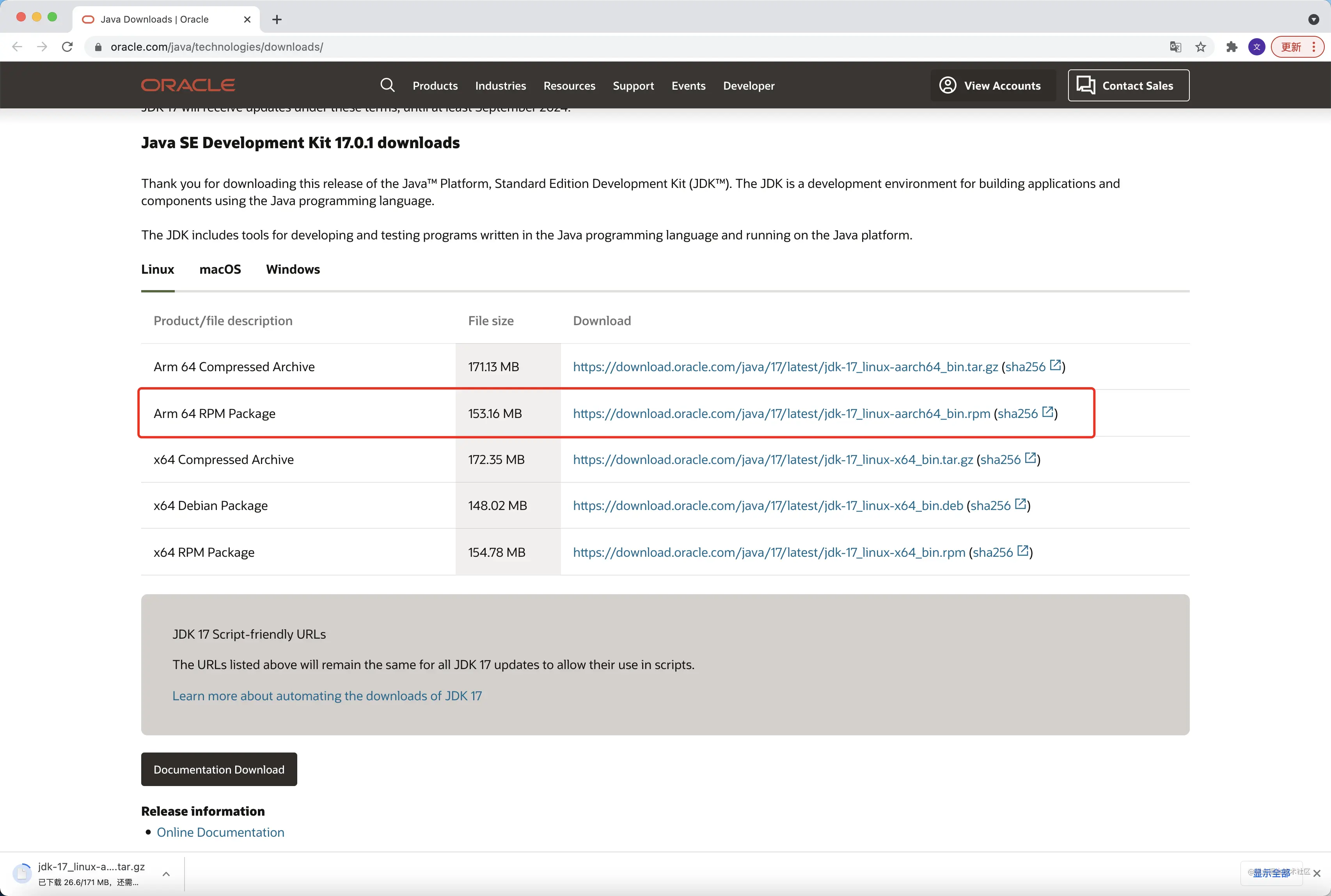Open a new browser tab
This screenshot has height=896, width=1331.
click(x=277, y=19)
